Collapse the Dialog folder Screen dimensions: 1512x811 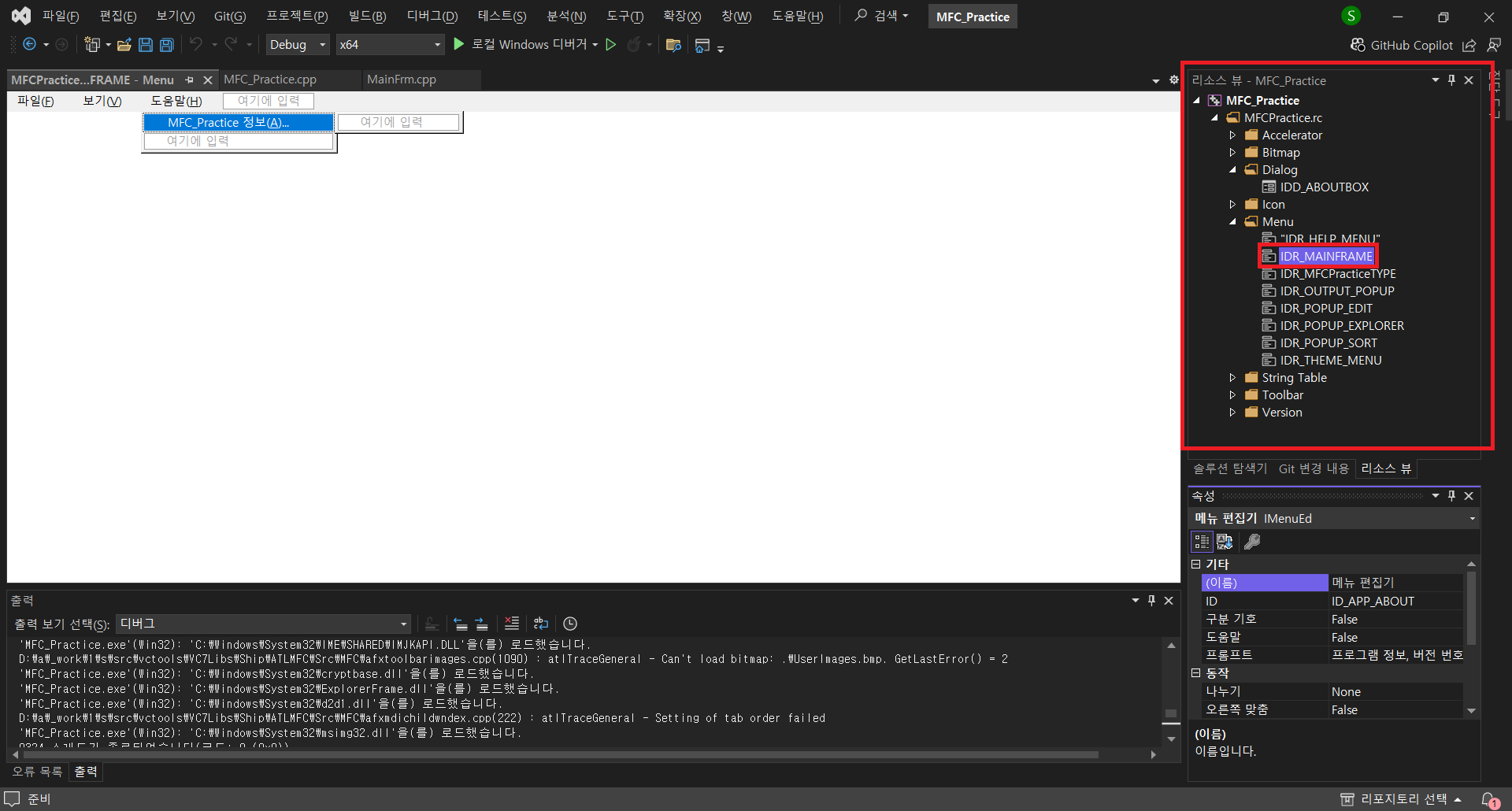pyautogui.click(x=1233, y=170)
